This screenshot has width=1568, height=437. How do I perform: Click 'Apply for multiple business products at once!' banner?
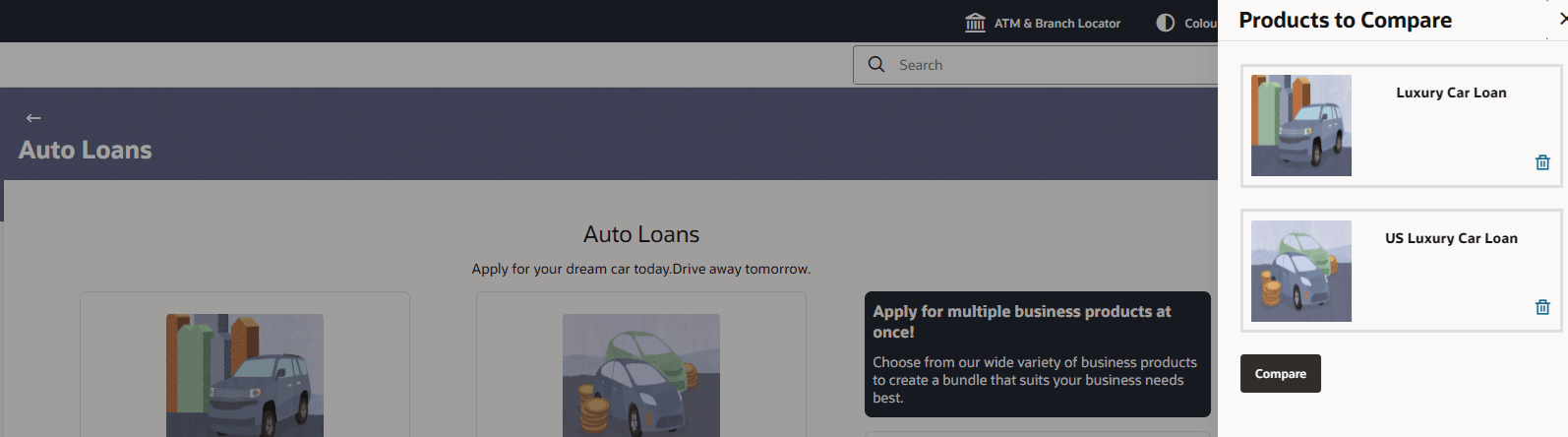1038,354
